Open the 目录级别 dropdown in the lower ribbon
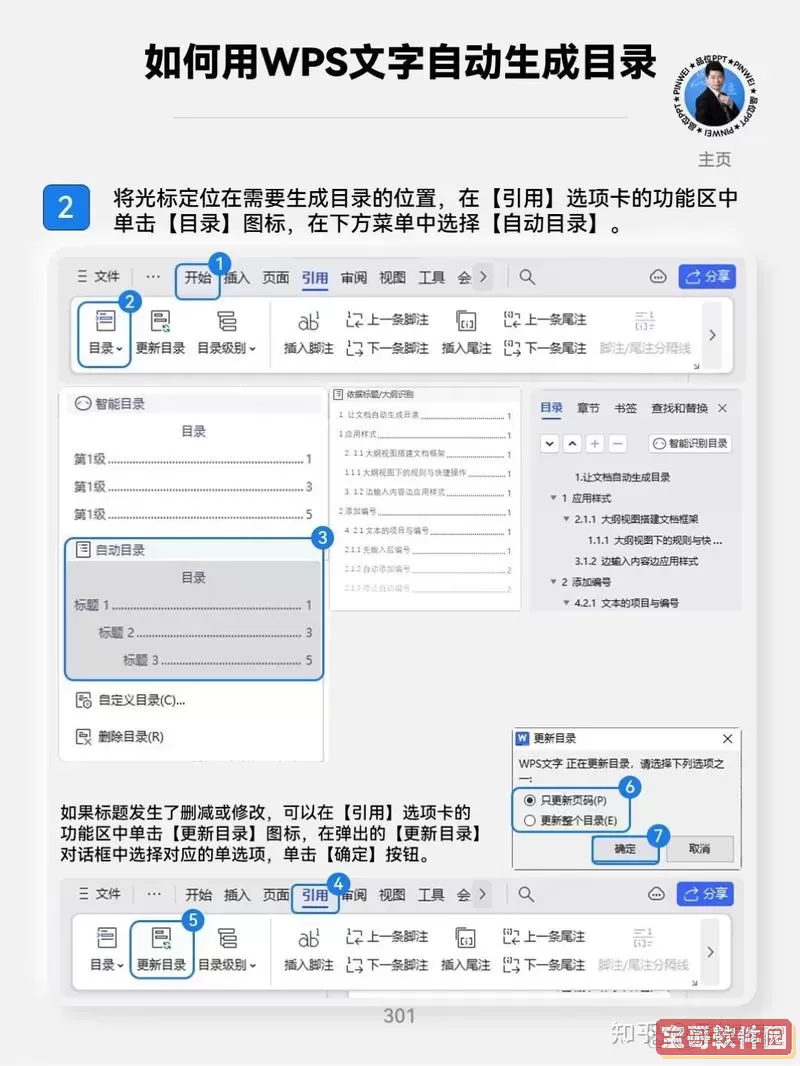The width and height of the screenshot is (800, 1066). point(227,950)
